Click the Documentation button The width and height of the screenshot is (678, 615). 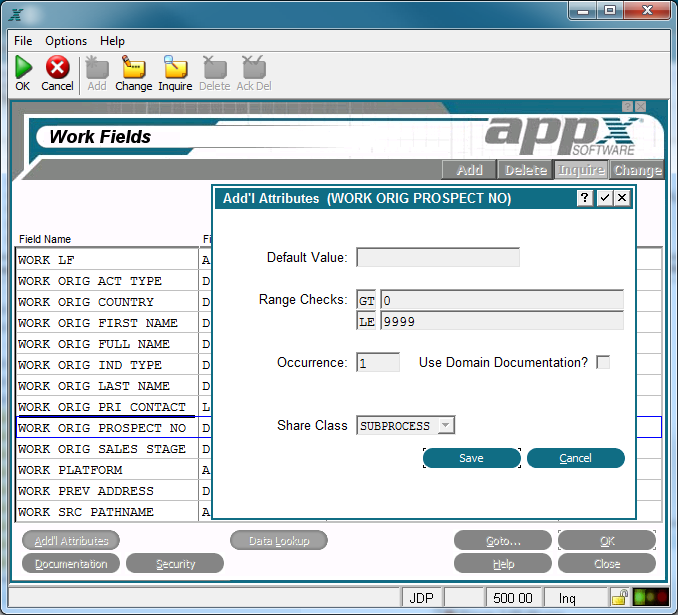pyautogui.click(x=71, y=564)
